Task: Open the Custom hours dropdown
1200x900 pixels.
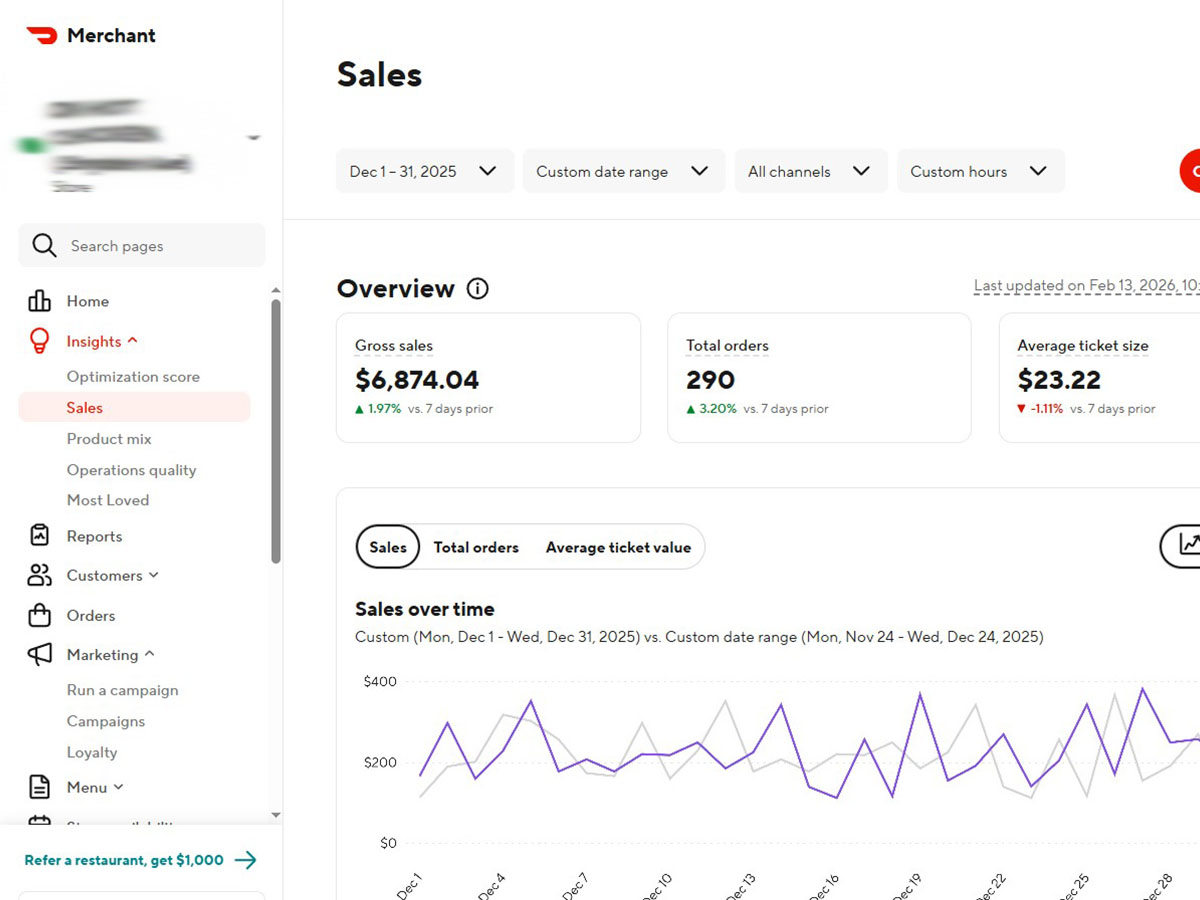Action: coord(980,171)
